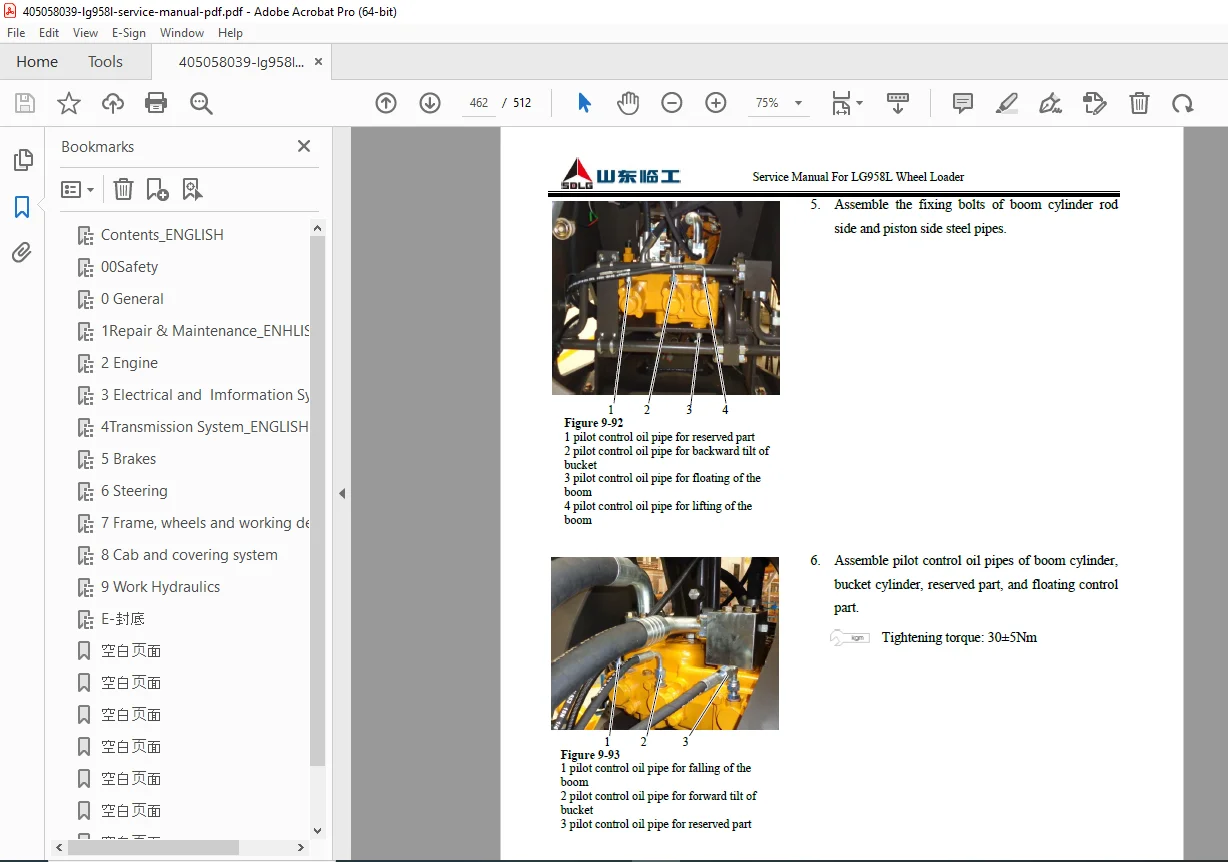
Task: Open bookmarks options list dropdown
Action: point(77,189)
